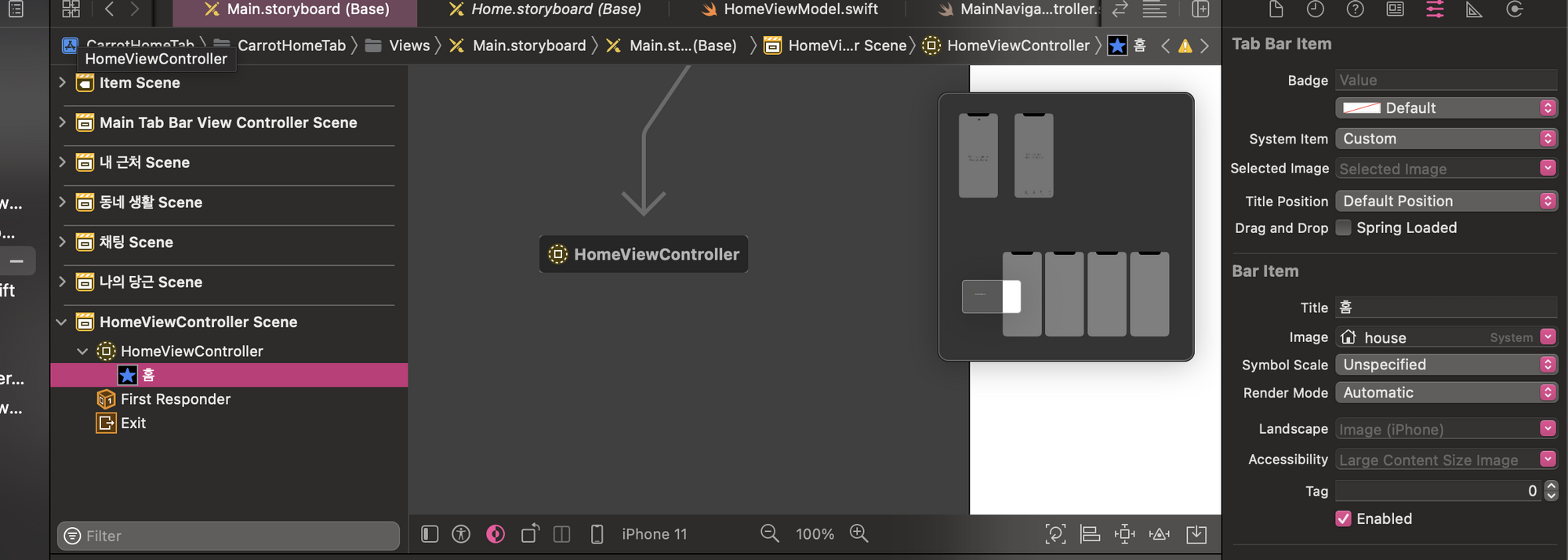Open the Selected Image dropdown
This screenshot has height=560, width=1568.
1548,169
